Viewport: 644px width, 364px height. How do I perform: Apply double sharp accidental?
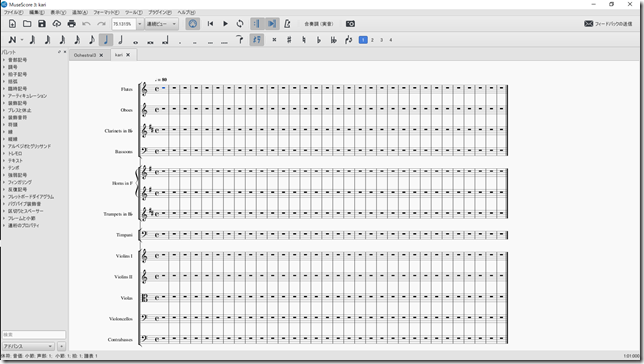[274, 40]
